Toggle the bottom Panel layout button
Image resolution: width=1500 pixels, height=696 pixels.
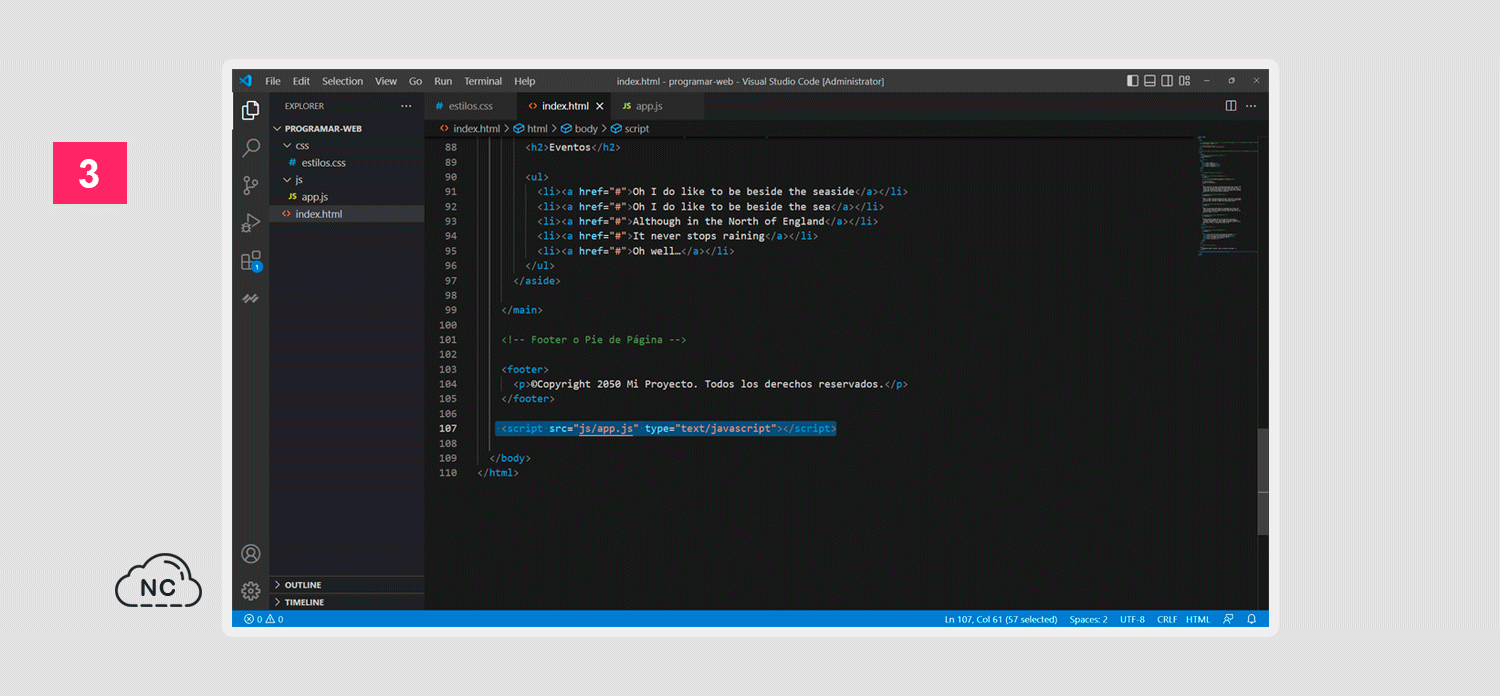[1150, 81]
